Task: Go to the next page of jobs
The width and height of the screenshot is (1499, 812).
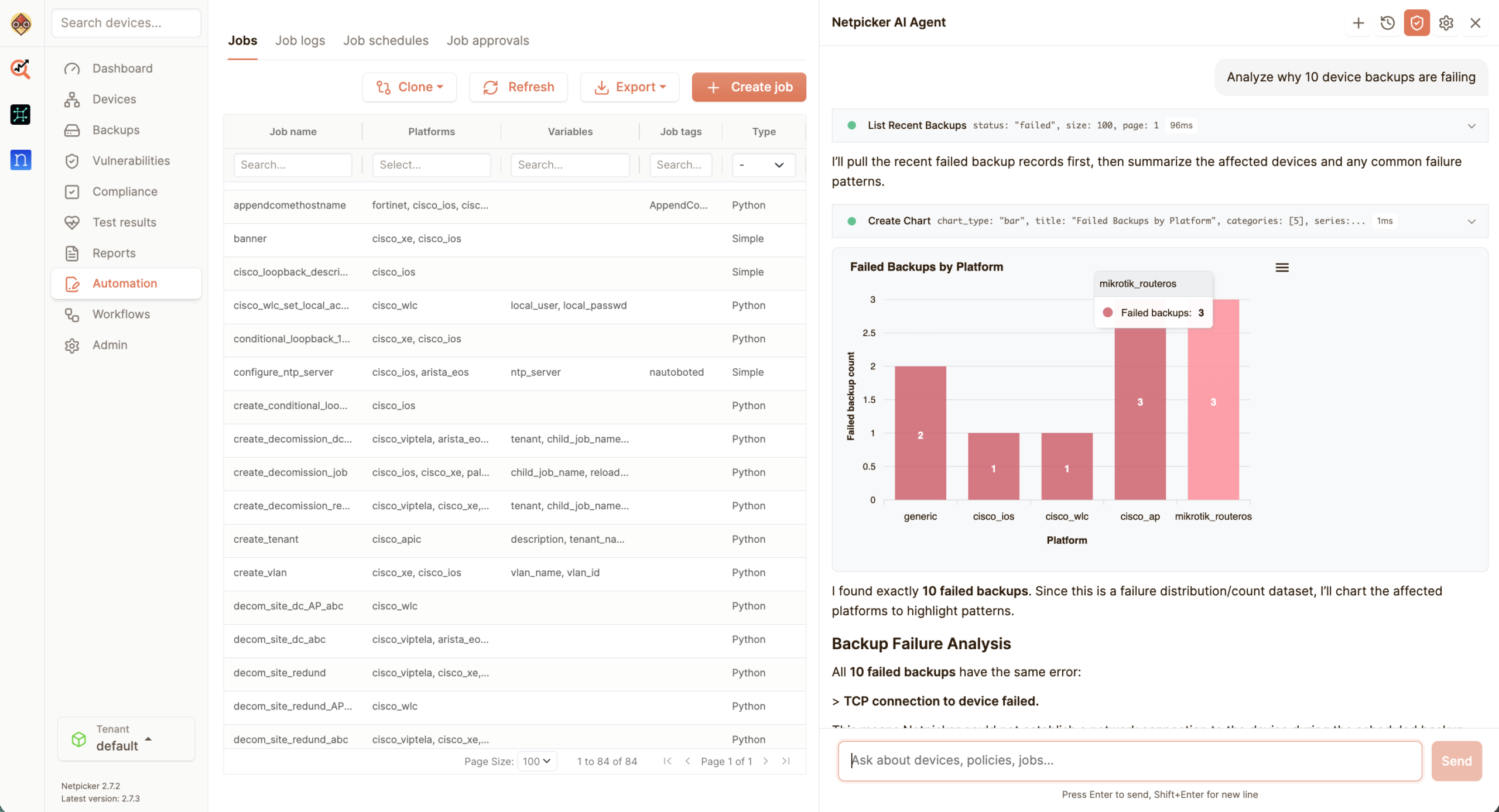Action: coord(765,761)
